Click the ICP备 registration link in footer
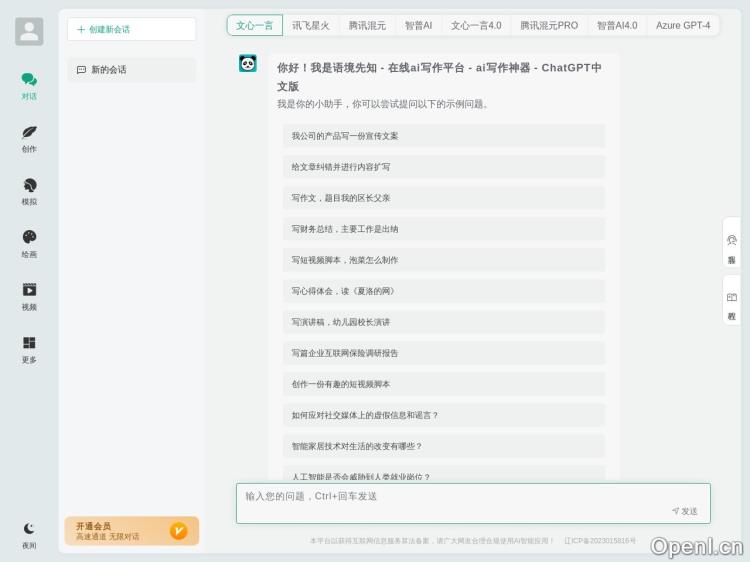 600,540
